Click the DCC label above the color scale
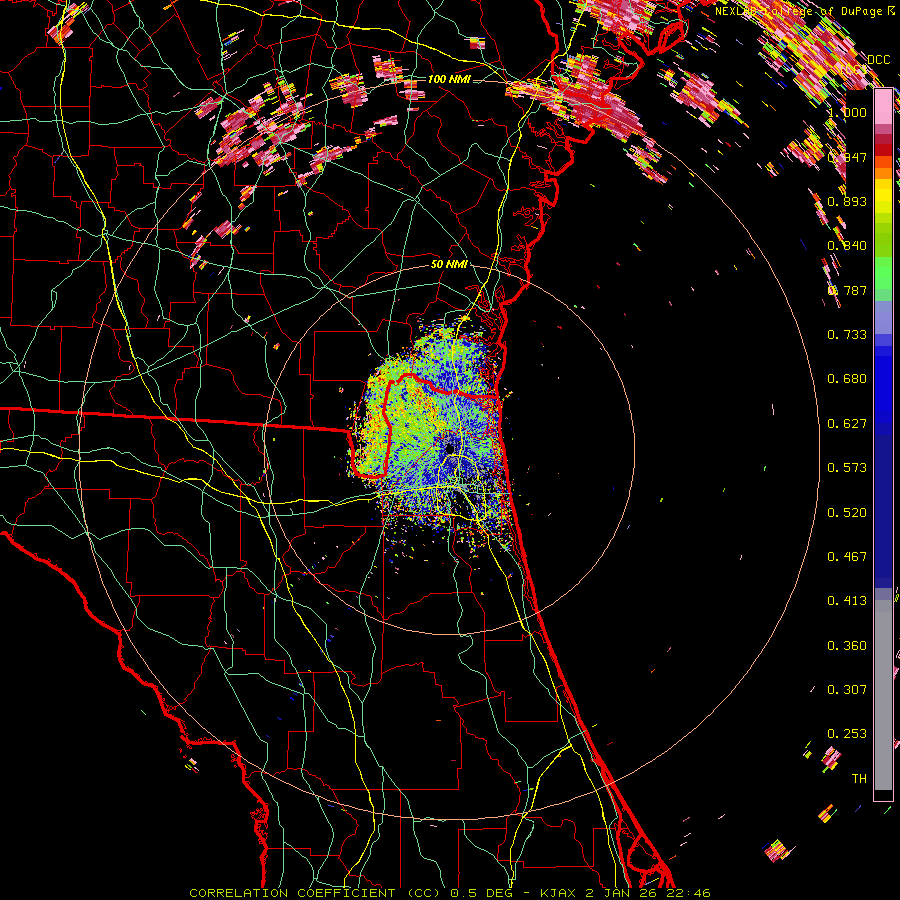The height and width of the screenshot is (900, 900). click(879, 60)
